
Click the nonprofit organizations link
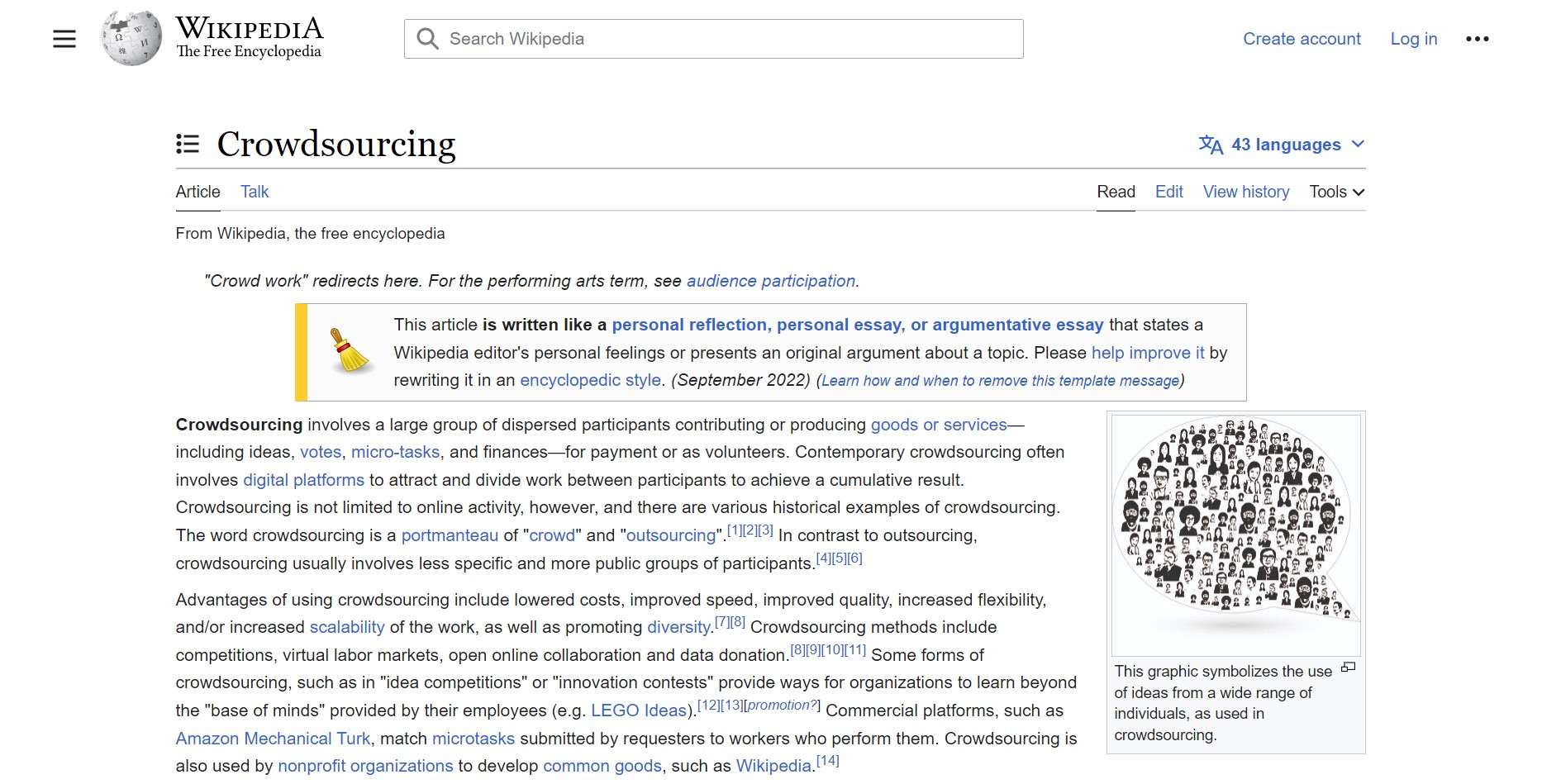tap(365, 766)
